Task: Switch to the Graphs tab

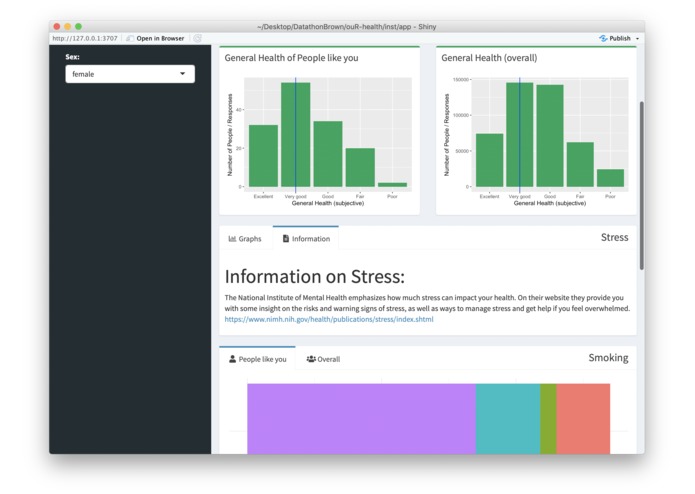Action: (x=245, y=239)
